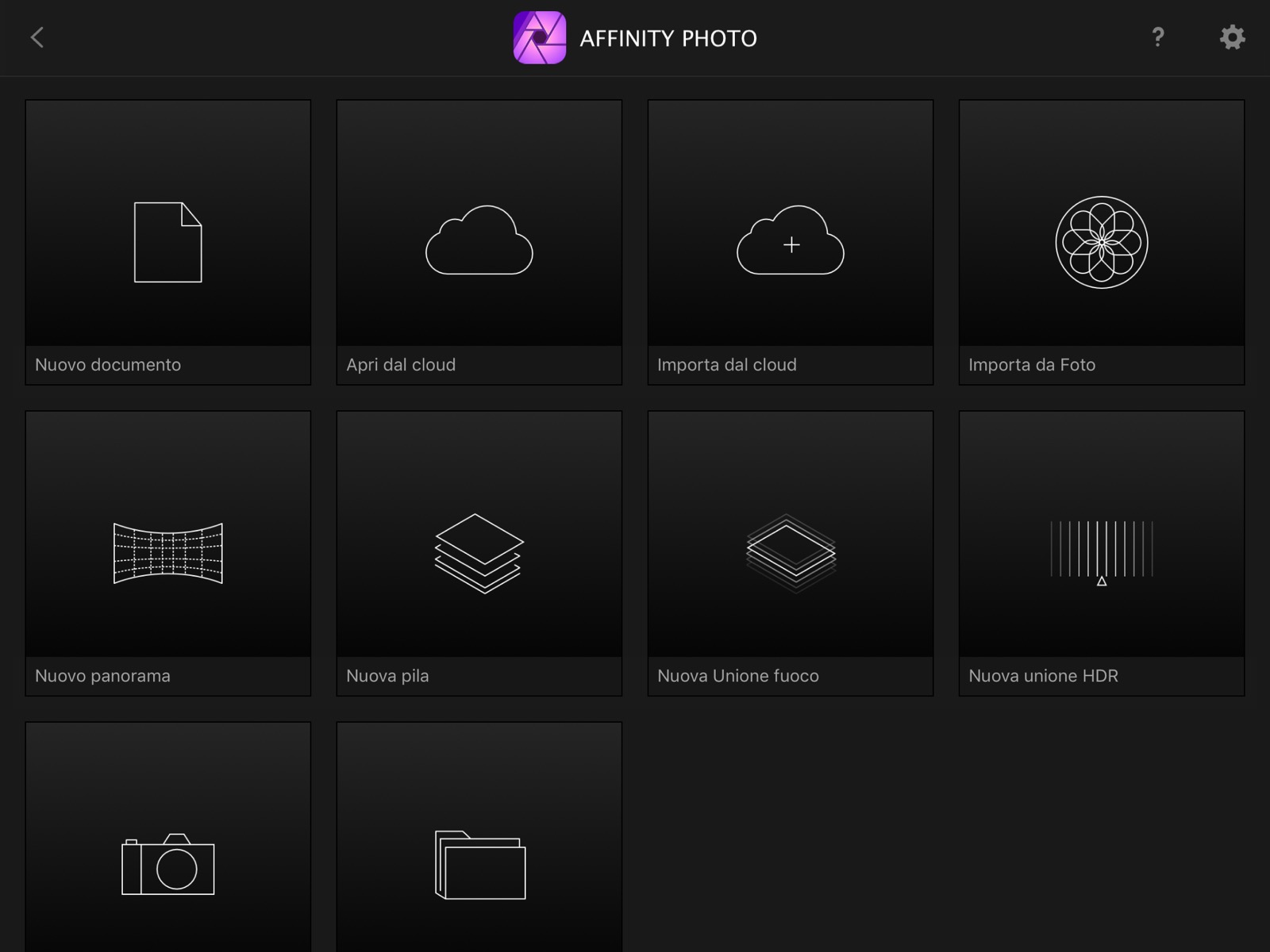Choose the Nuova unione HDR label

click(x=1043, y=676)
